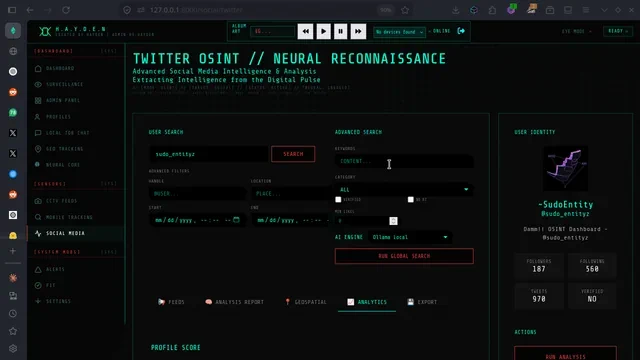Open browser settings gear at sidebar bottom
Image resolution: width=640 pixels, height=360 pixels.
coord(13,348)
